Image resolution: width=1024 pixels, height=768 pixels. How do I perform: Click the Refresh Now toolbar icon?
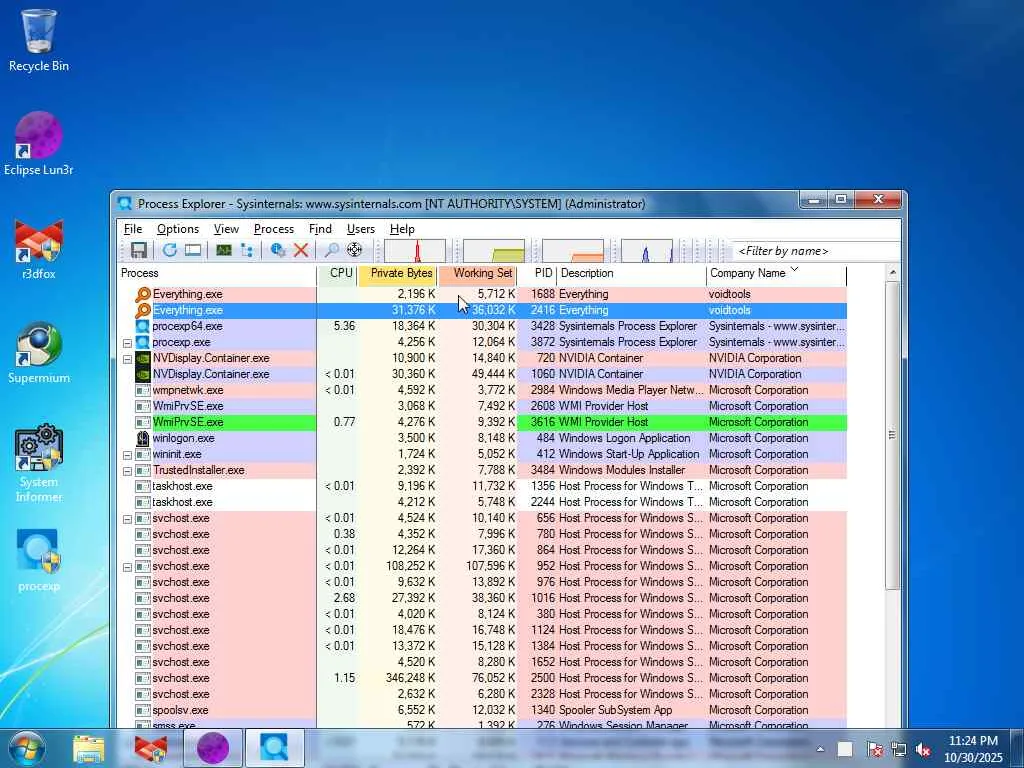point(170,250)
